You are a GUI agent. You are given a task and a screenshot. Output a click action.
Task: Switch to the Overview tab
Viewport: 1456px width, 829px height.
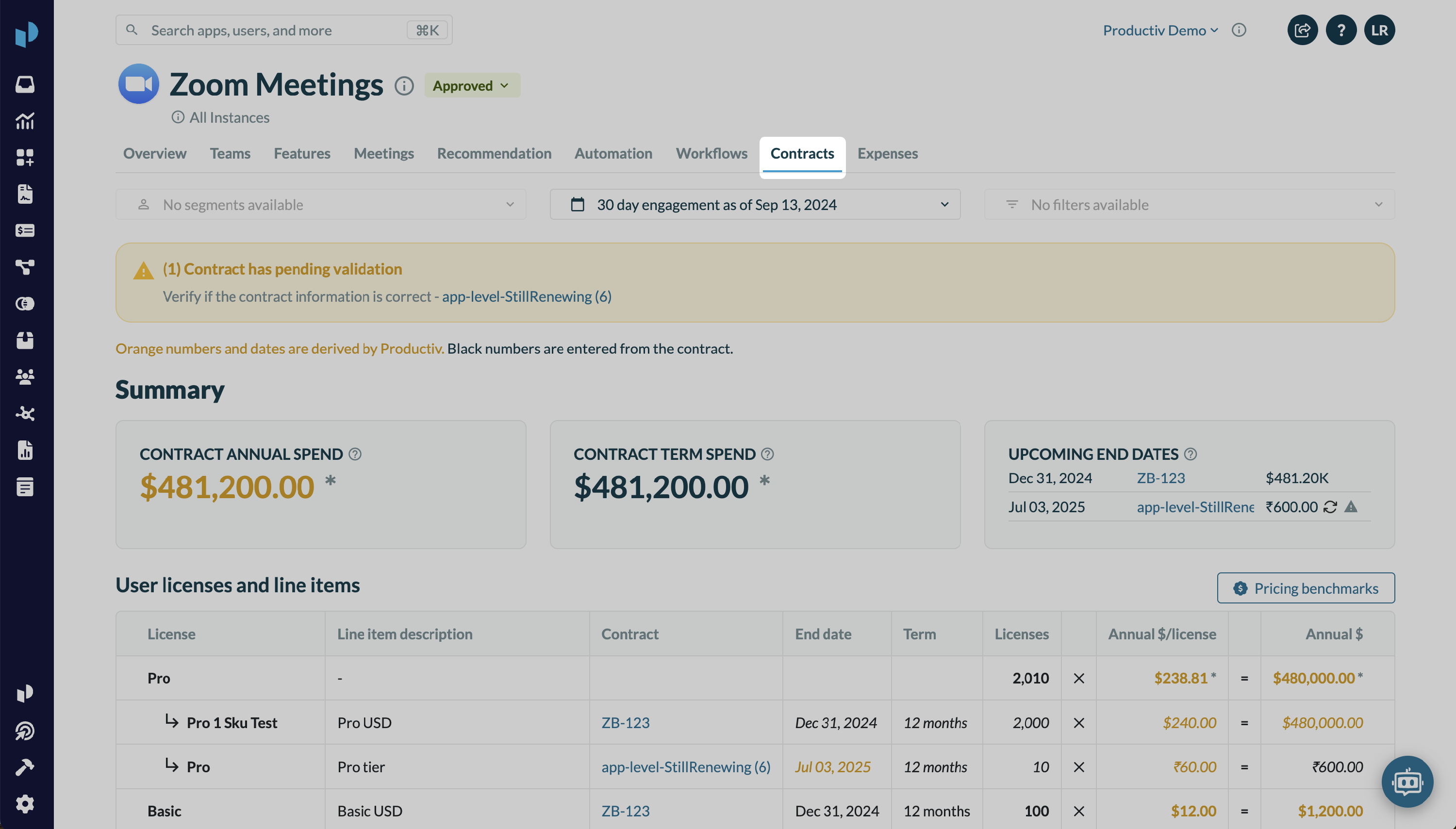click(x=154, y=154)
